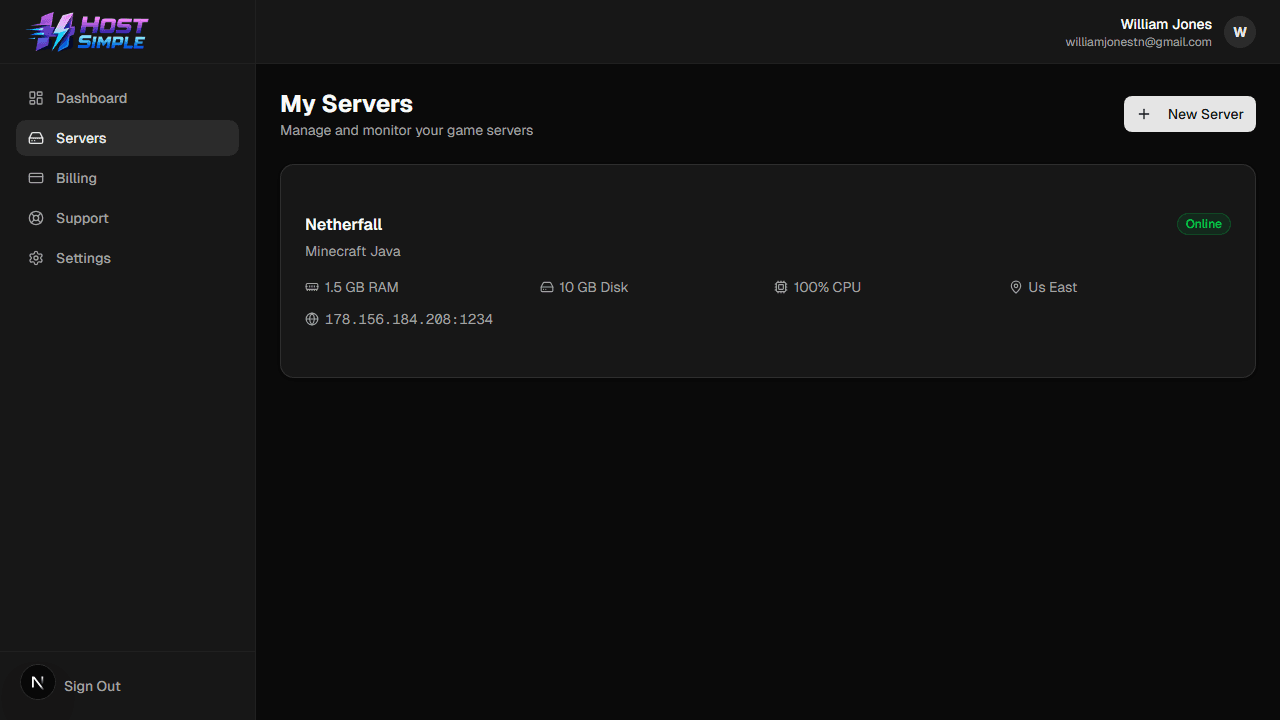Click the disk icon beside 10 GB Disk
This screenshot has width=1280, height=720.
tap(546, 287)
